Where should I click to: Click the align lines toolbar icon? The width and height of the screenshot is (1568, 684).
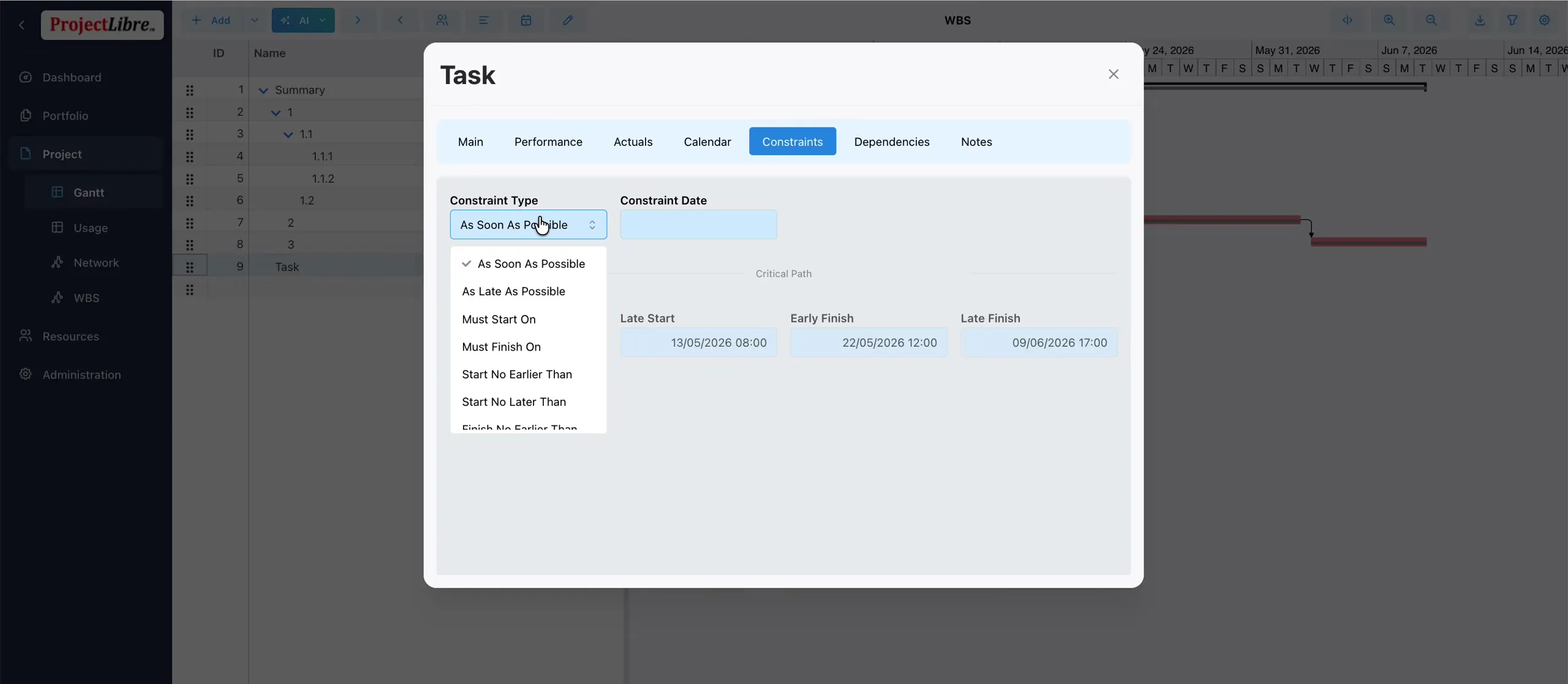point(483,20)
